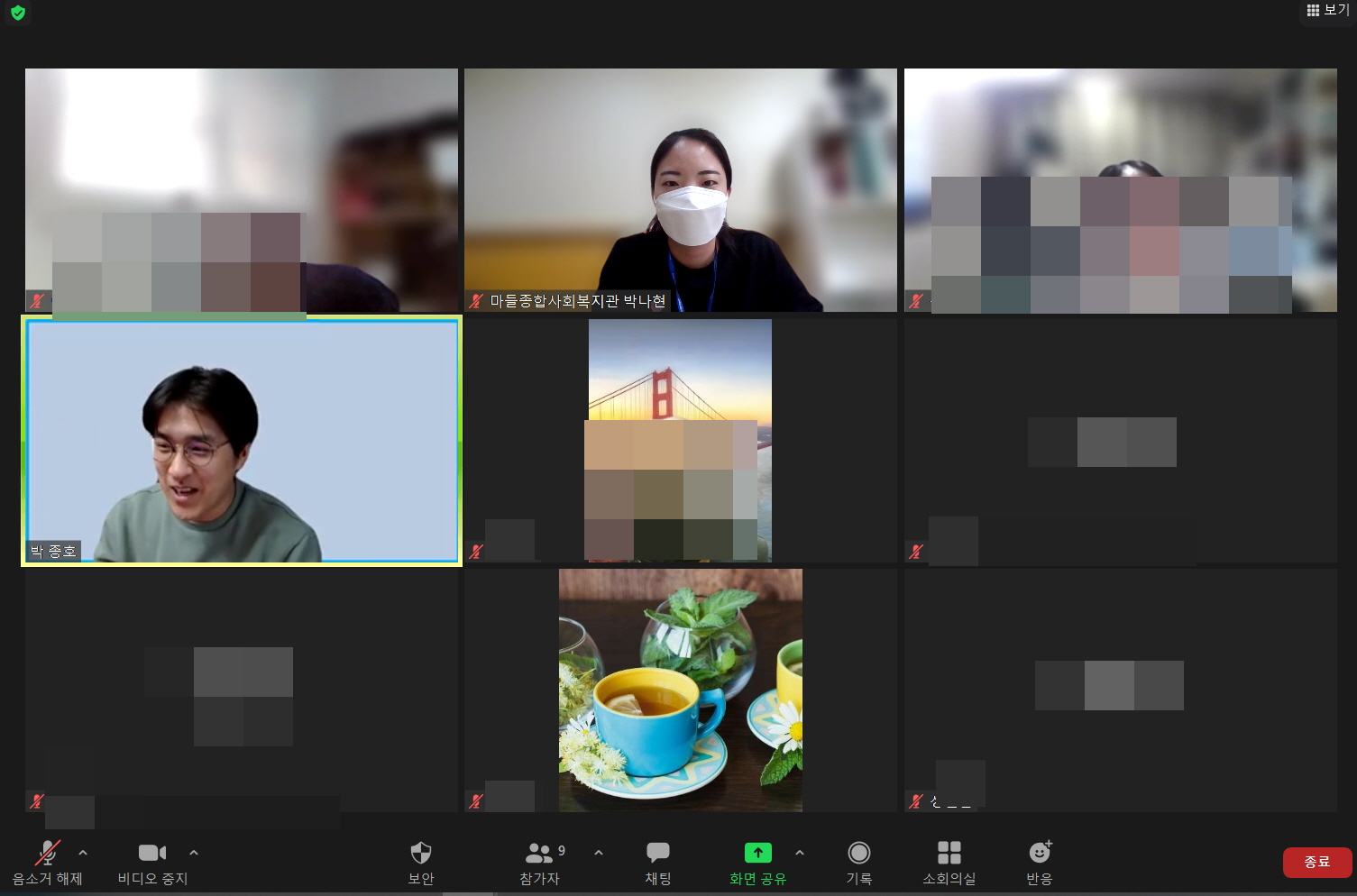The width and height of the screenshot is (1357, 896).
Task: Expand video options arrow beside camera
Action: point(194,852)
